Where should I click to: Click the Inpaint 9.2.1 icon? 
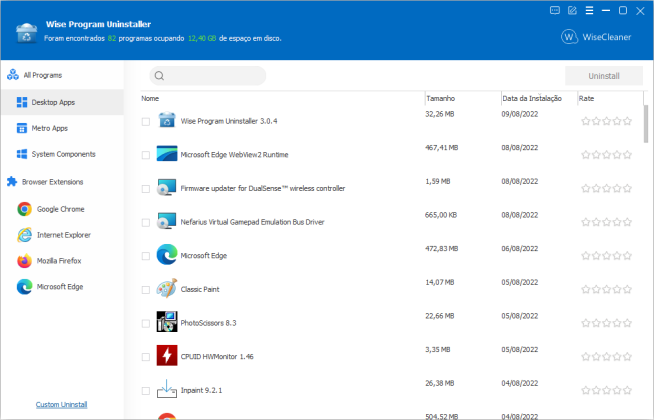(x=167, y=389)
